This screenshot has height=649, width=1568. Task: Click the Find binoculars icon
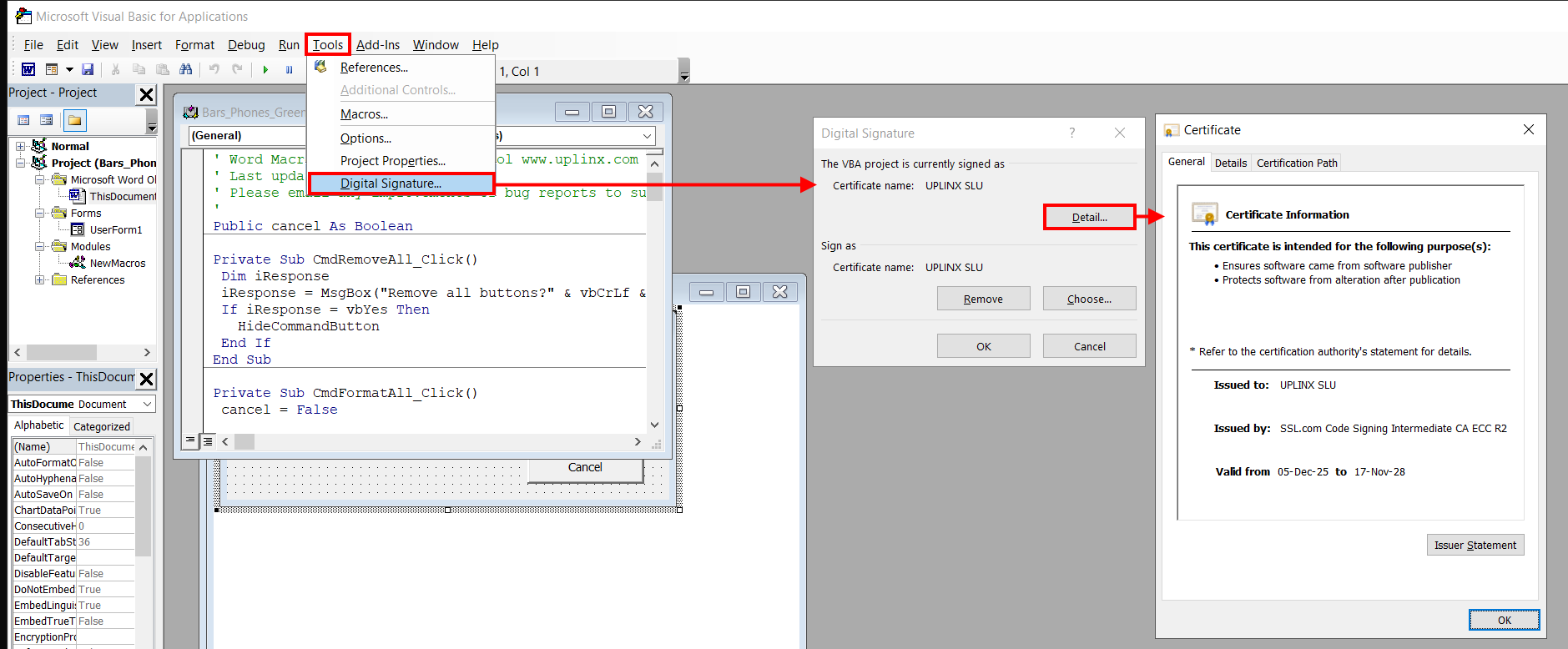pyautogui.click(x=186, y=69)
